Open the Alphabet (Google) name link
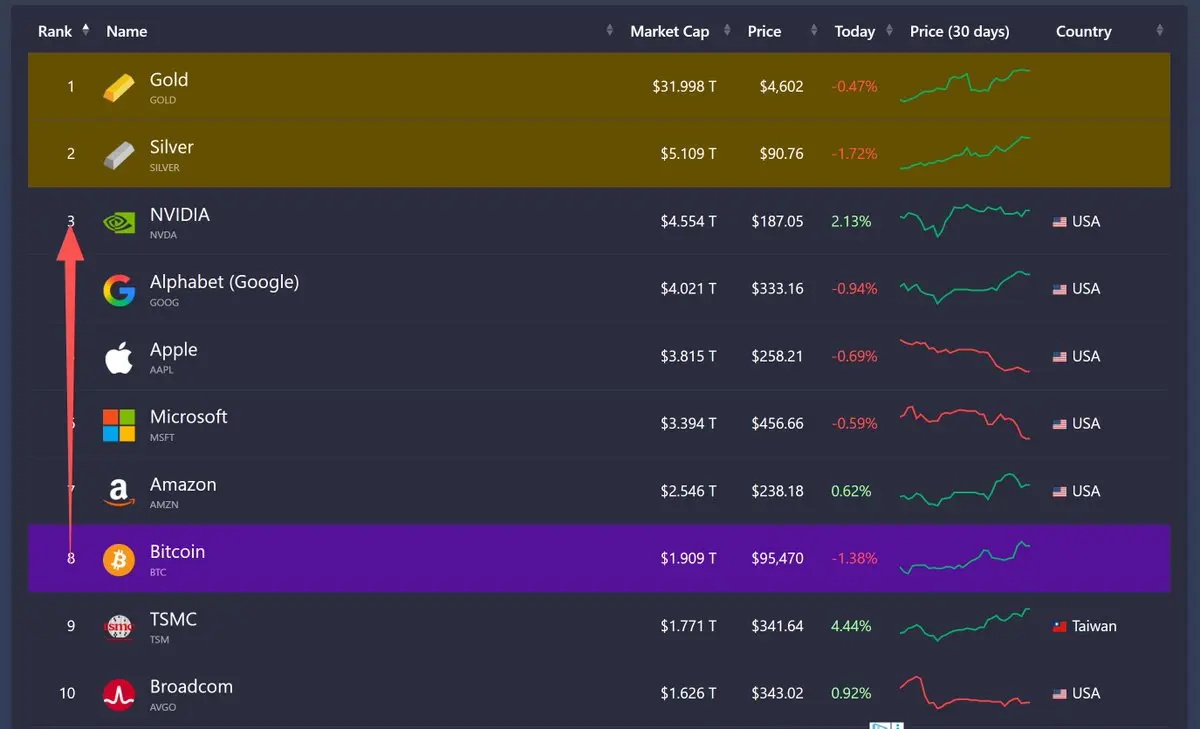Viewport: 1200px width, 729px height. pos(224,282)
